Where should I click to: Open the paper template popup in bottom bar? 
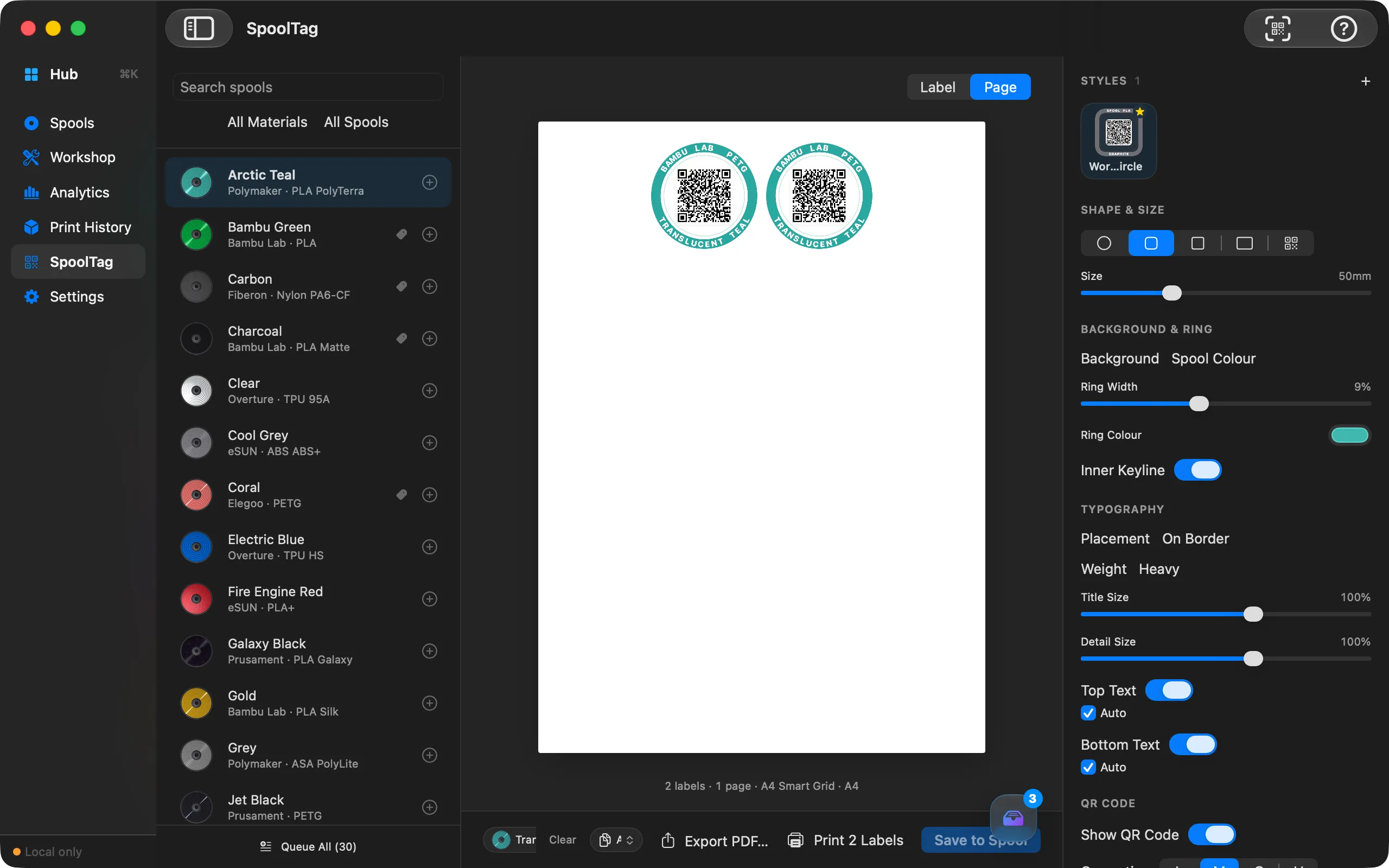[x=616, y=840]
